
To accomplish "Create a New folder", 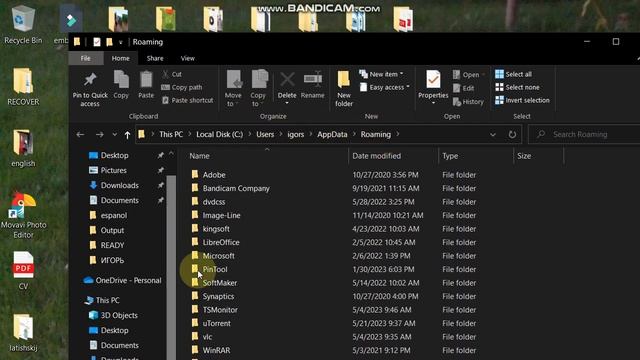I will point(344,88).
